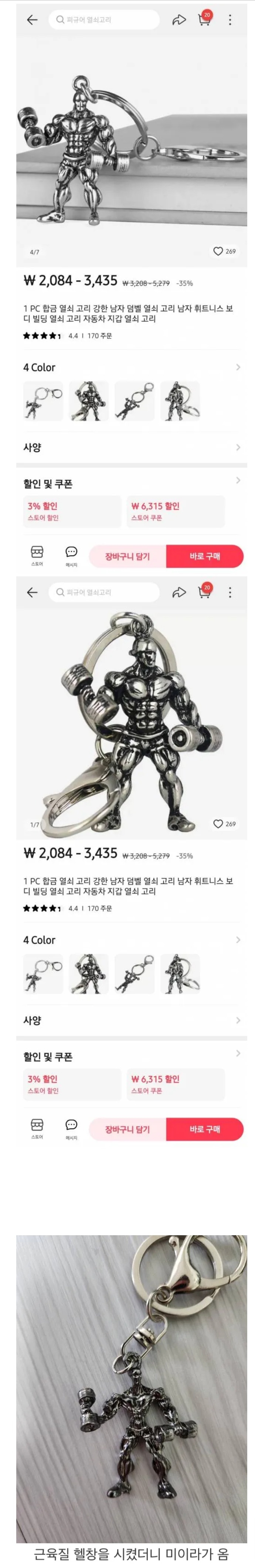Screen dimensions: 255x1568
Task: Expand the 사양 section in the first listing
Action: pyautogui.click(x=132, y=448)
